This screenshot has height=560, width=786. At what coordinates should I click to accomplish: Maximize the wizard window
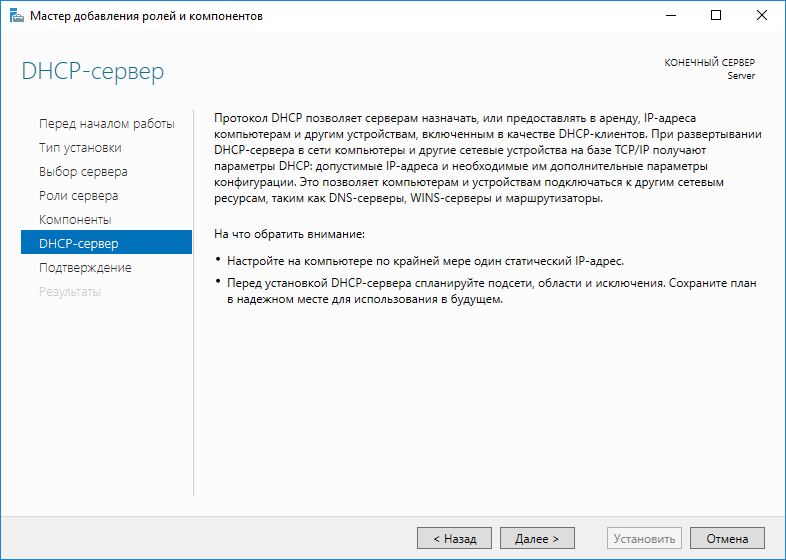[x=716, y=16]
